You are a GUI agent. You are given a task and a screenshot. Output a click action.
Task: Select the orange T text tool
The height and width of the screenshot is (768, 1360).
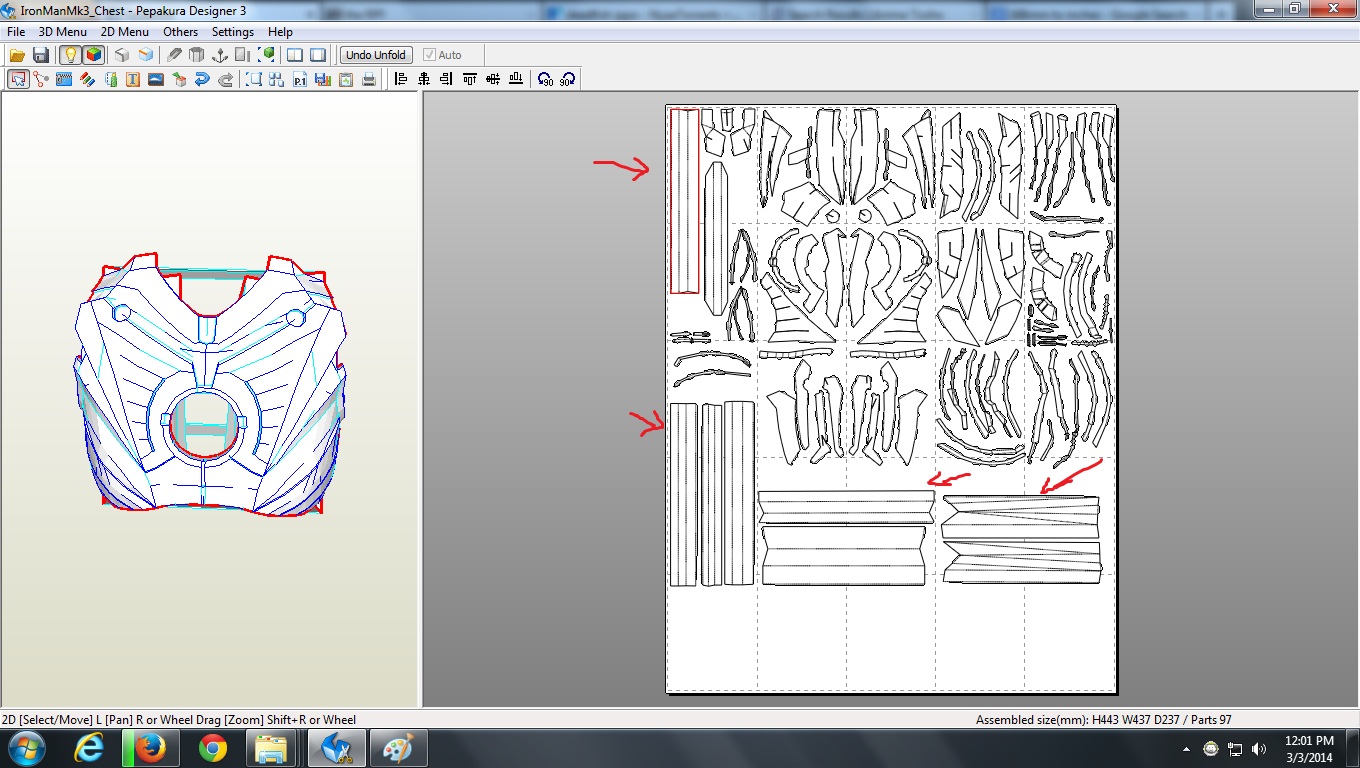click(x=133, y=79)
